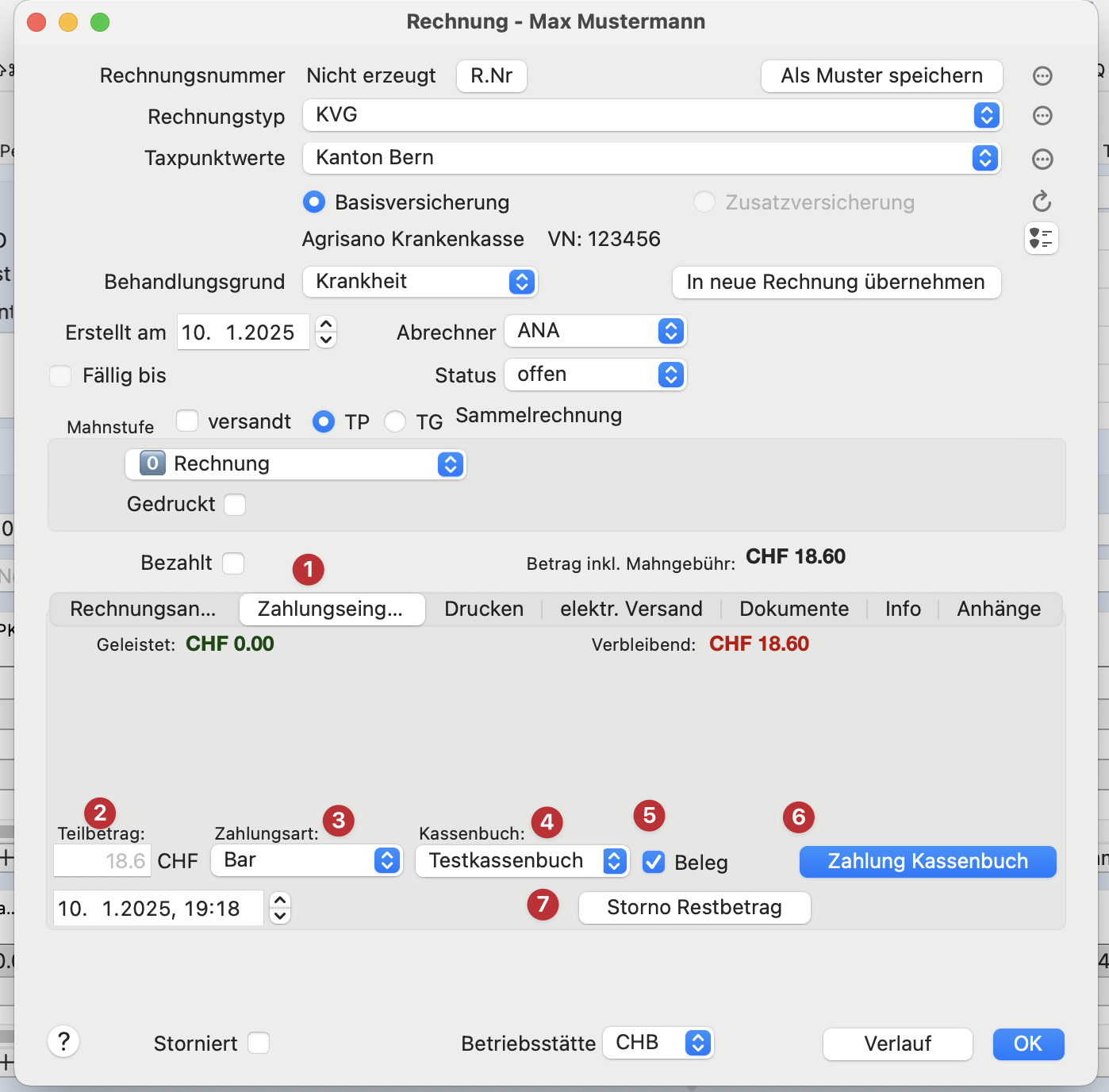Switch to the Anhänge tab
Screen dimensions: 1109x1092
(x=999, y=609)
